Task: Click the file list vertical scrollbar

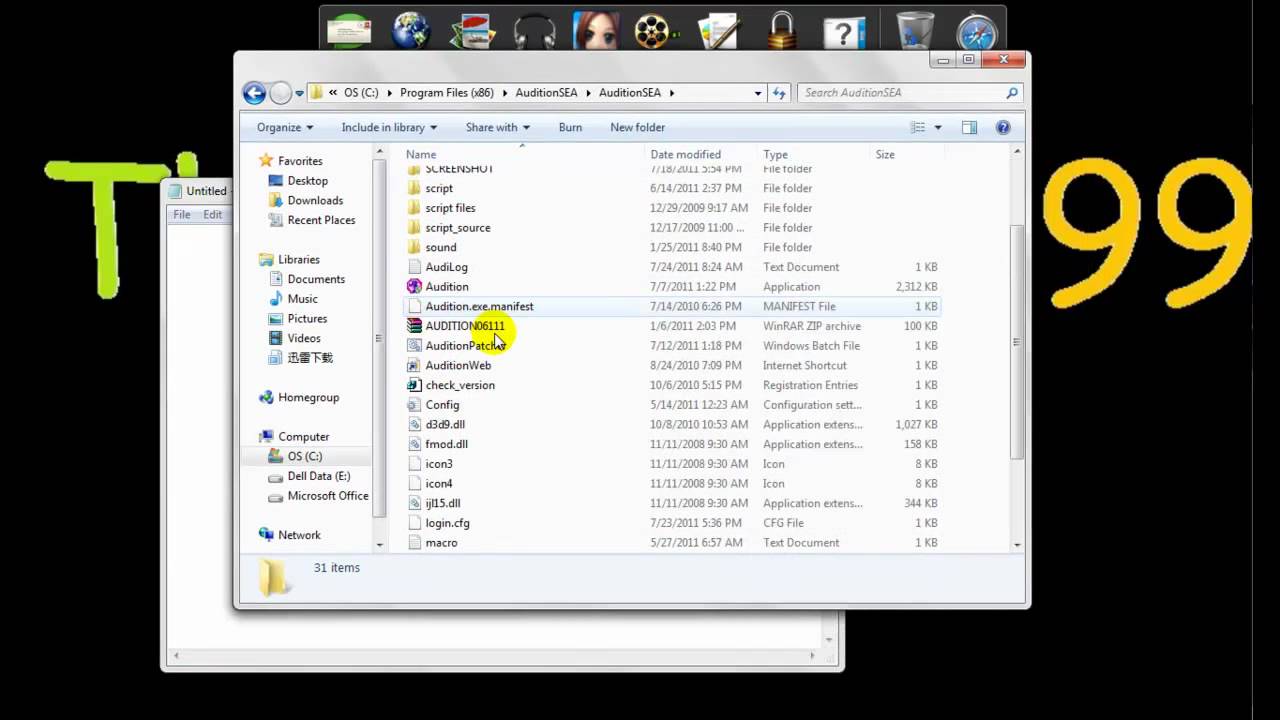Action: [1017, 340]
